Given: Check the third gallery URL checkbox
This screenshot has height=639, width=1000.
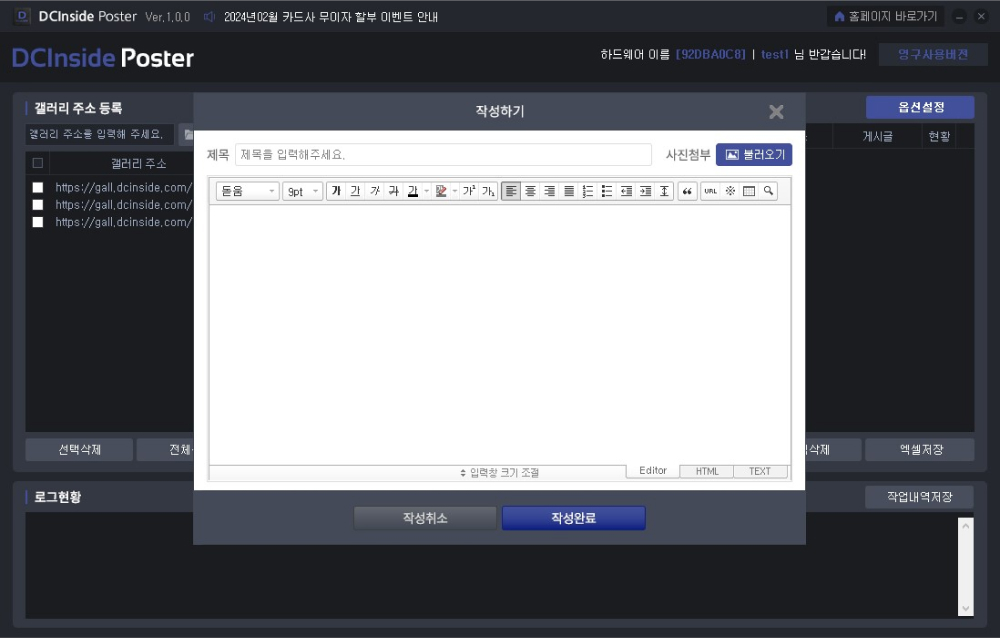Looking at the screenshot, I should [38, 222].
